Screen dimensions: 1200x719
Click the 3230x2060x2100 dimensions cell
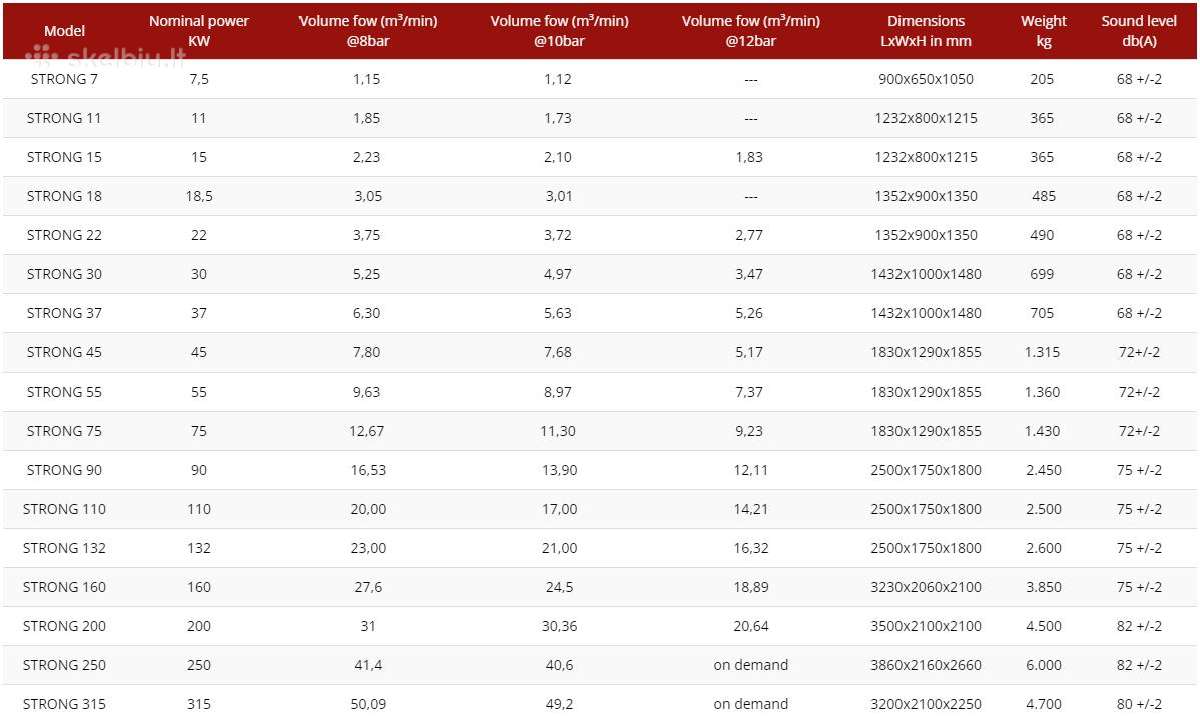point(925,587)
